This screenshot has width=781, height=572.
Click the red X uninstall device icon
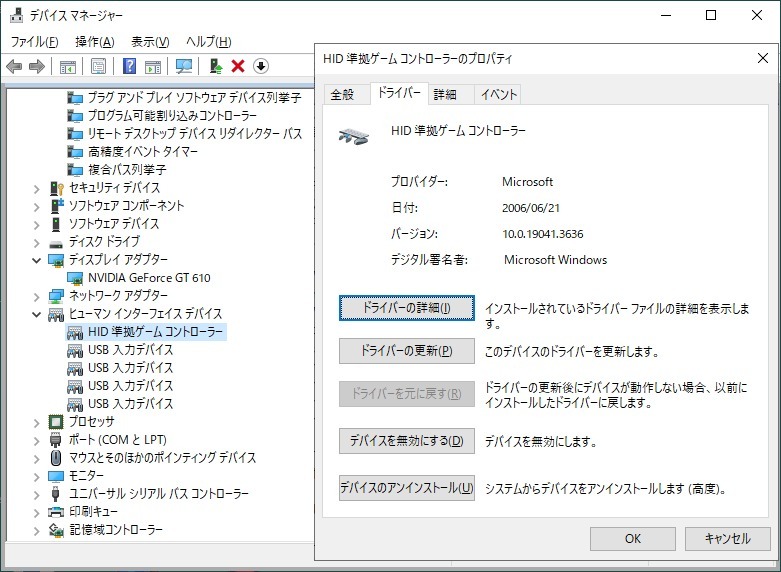238,66
